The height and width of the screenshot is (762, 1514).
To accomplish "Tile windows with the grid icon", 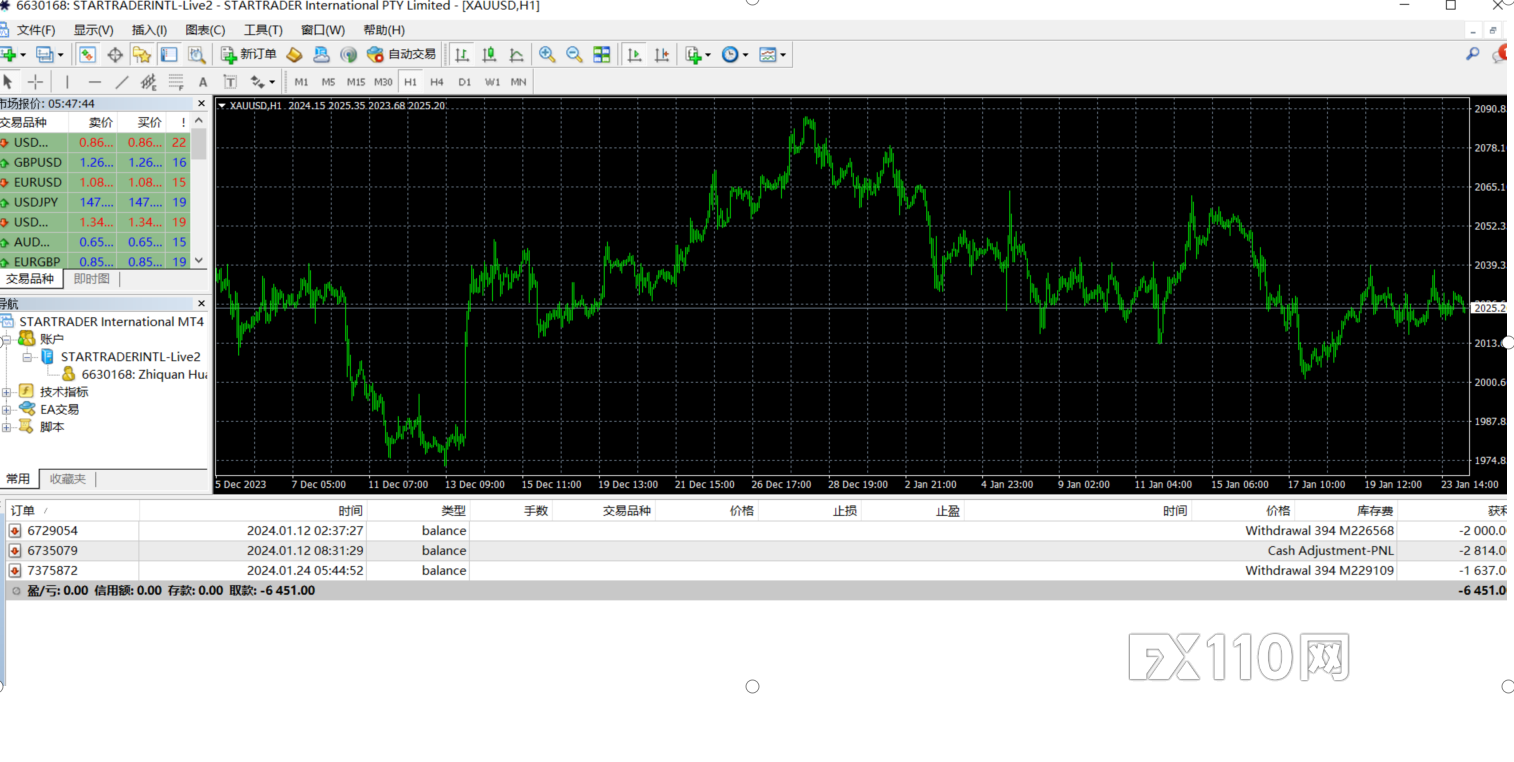I will [602, 54].
